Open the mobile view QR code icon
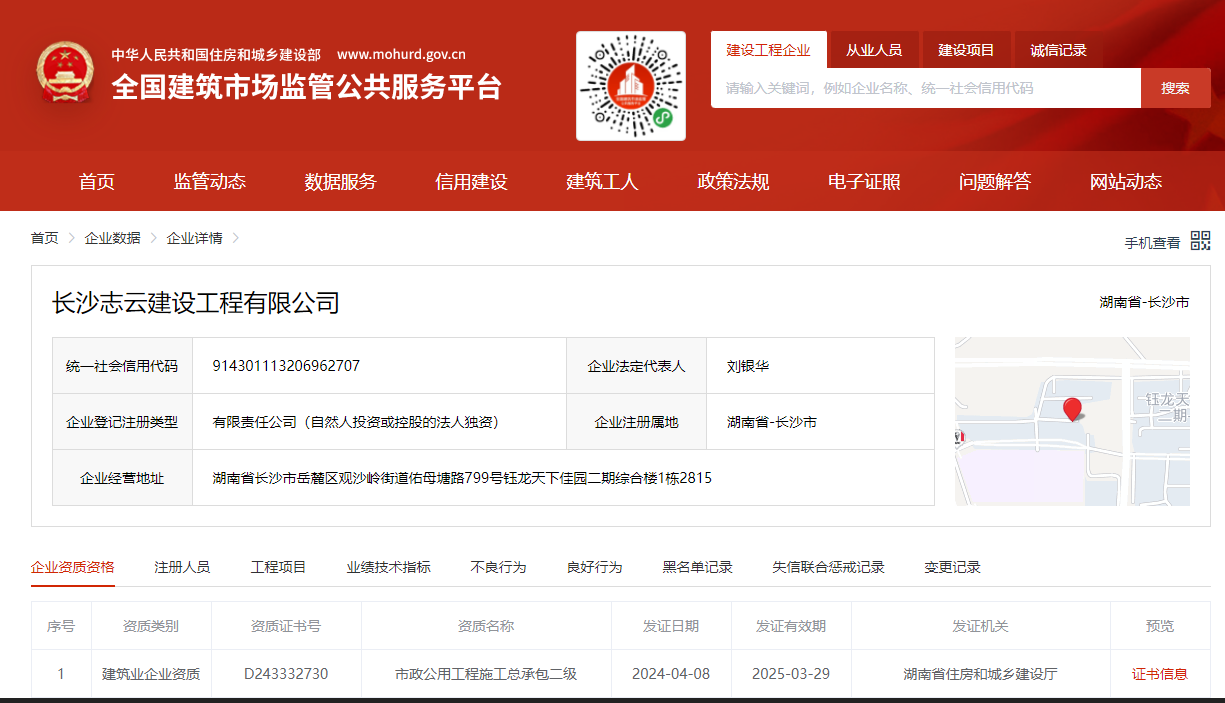Viewport: 1225px width, 703px height. click(1200, 241)
